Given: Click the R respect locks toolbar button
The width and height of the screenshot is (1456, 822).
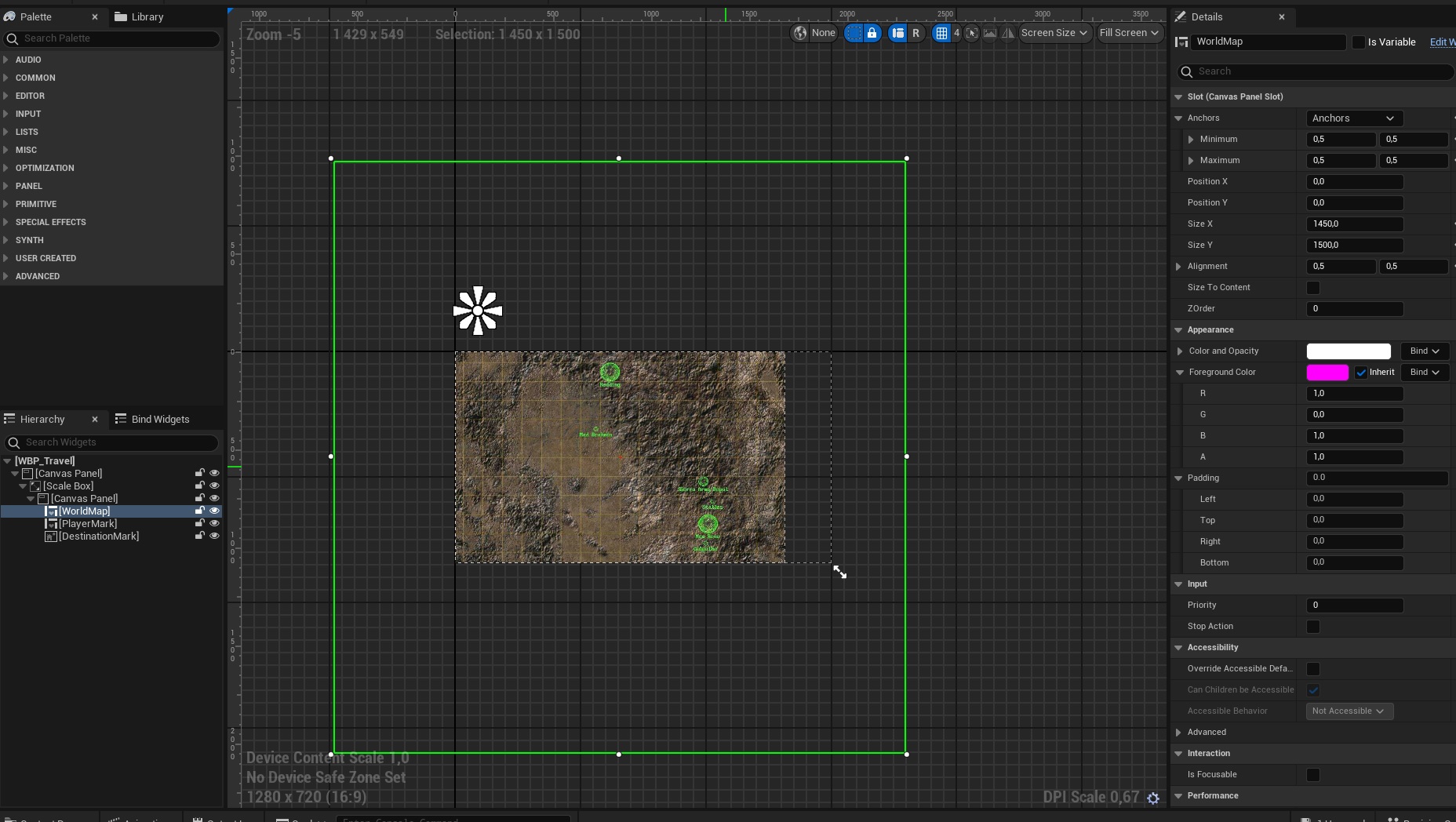Looking at the screenshot, I should 915,33.
